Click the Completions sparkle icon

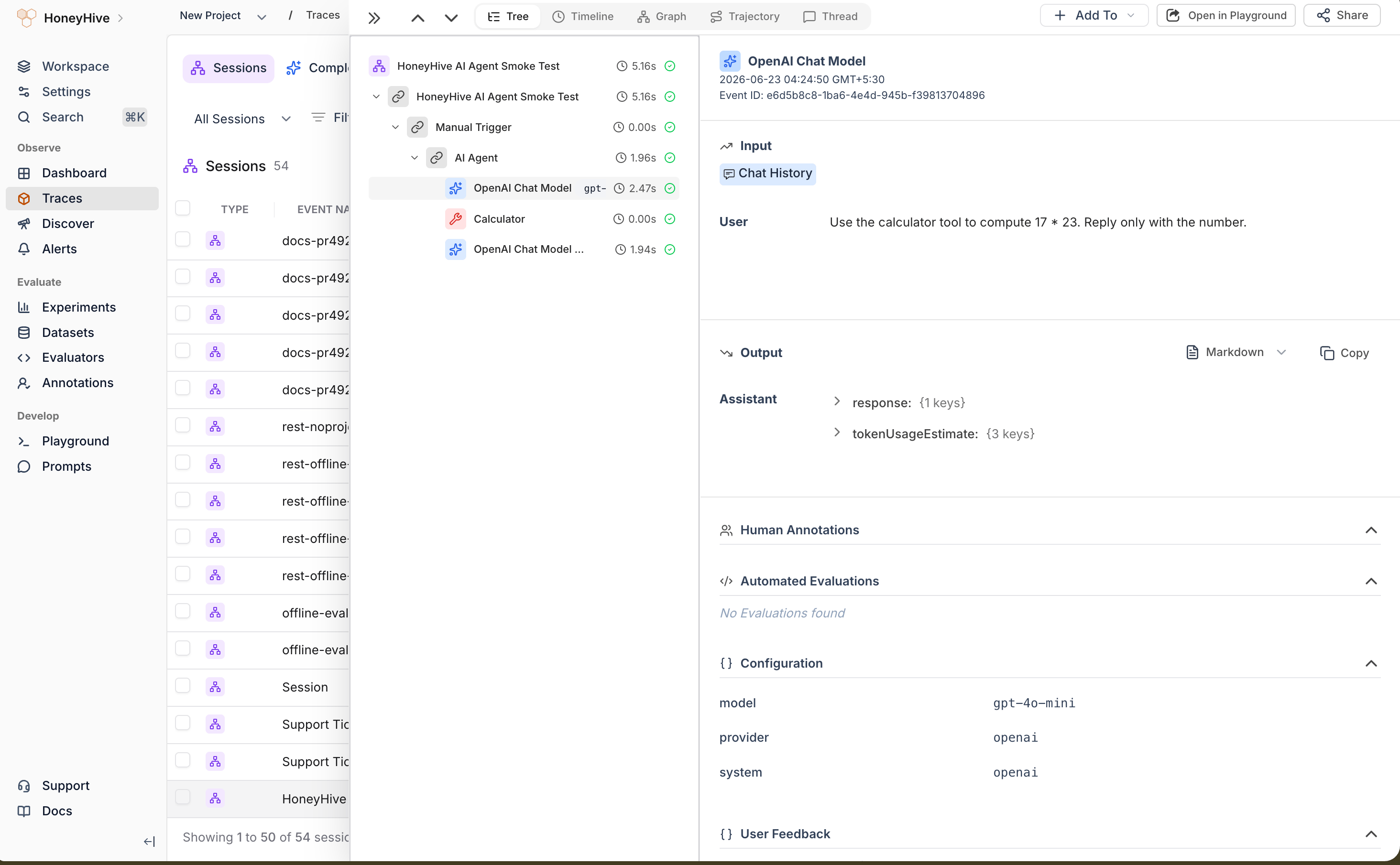294,68
